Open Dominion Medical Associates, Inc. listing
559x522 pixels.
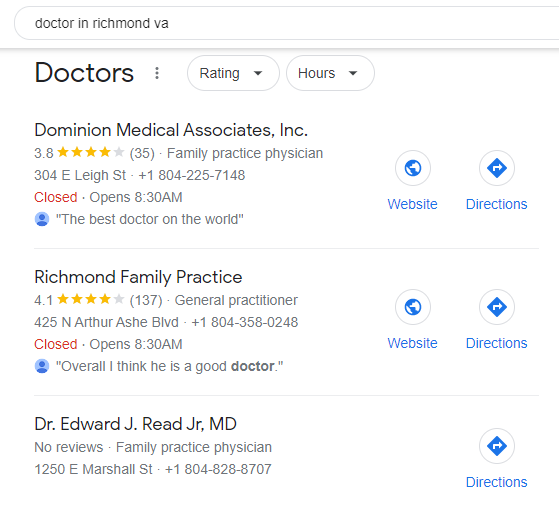pos(171,130)
